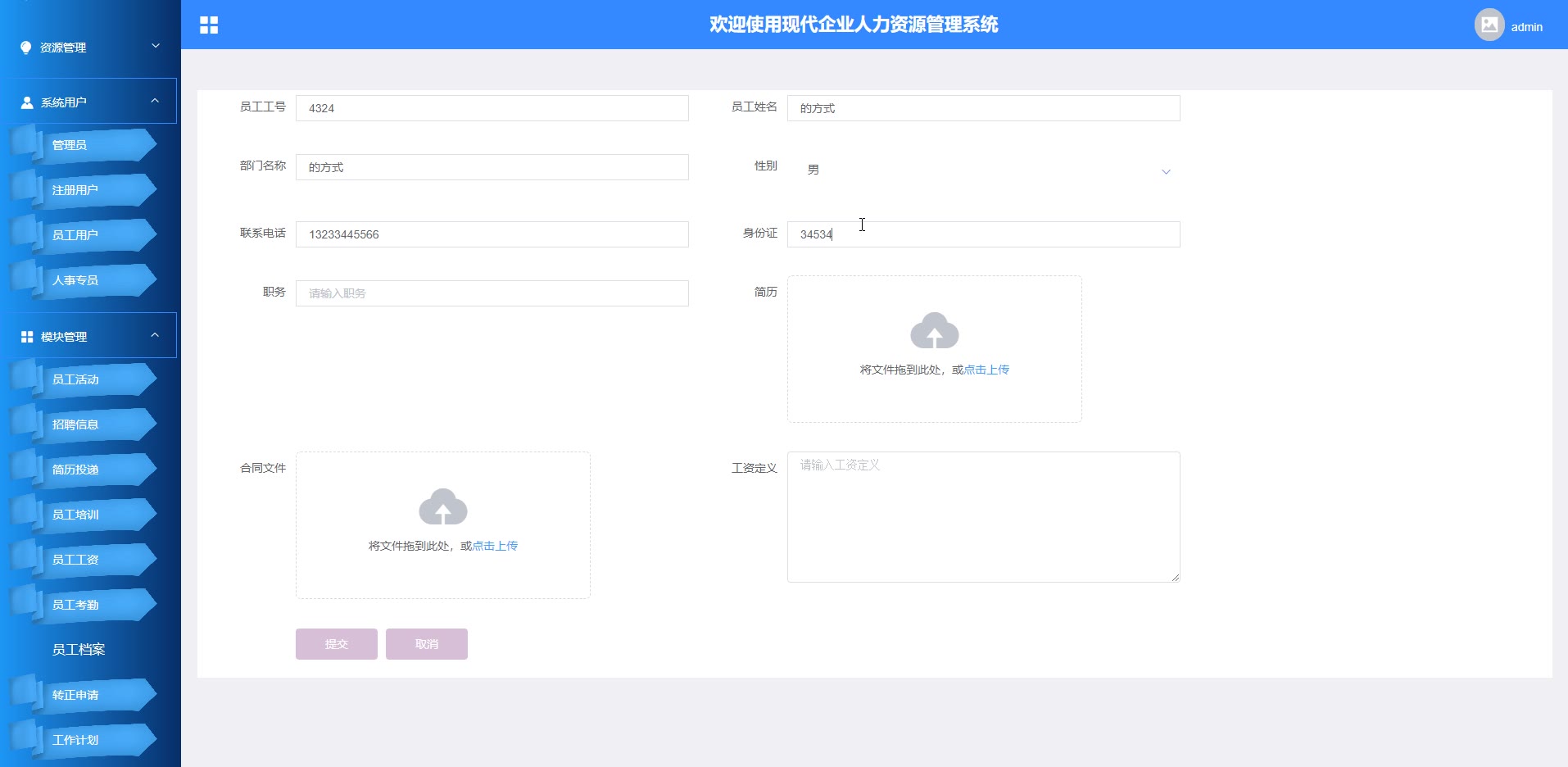The height and width of the screenshot is (767, 1568).
Task: Go to 员工工资 in the sidebar
Action: [x=75, y=560]
